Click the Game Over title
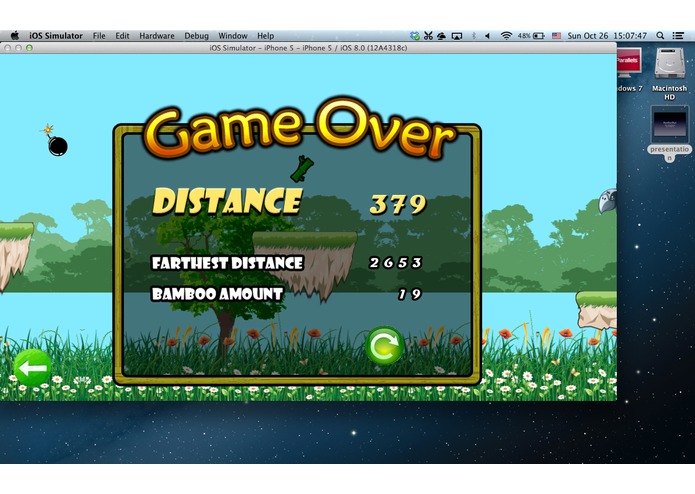This screenshot has width=695, height=494. pos(300,128)
